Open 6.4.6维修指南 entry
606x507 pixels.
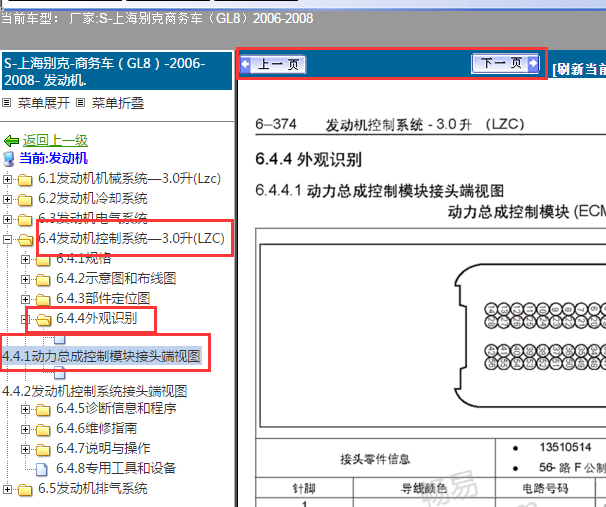tap(97, 428)
